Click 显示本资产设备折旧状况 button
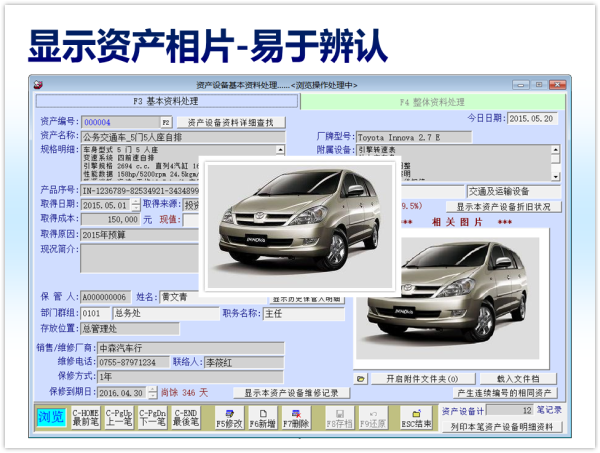Screen dimensions: 600x453 point(504,207)
